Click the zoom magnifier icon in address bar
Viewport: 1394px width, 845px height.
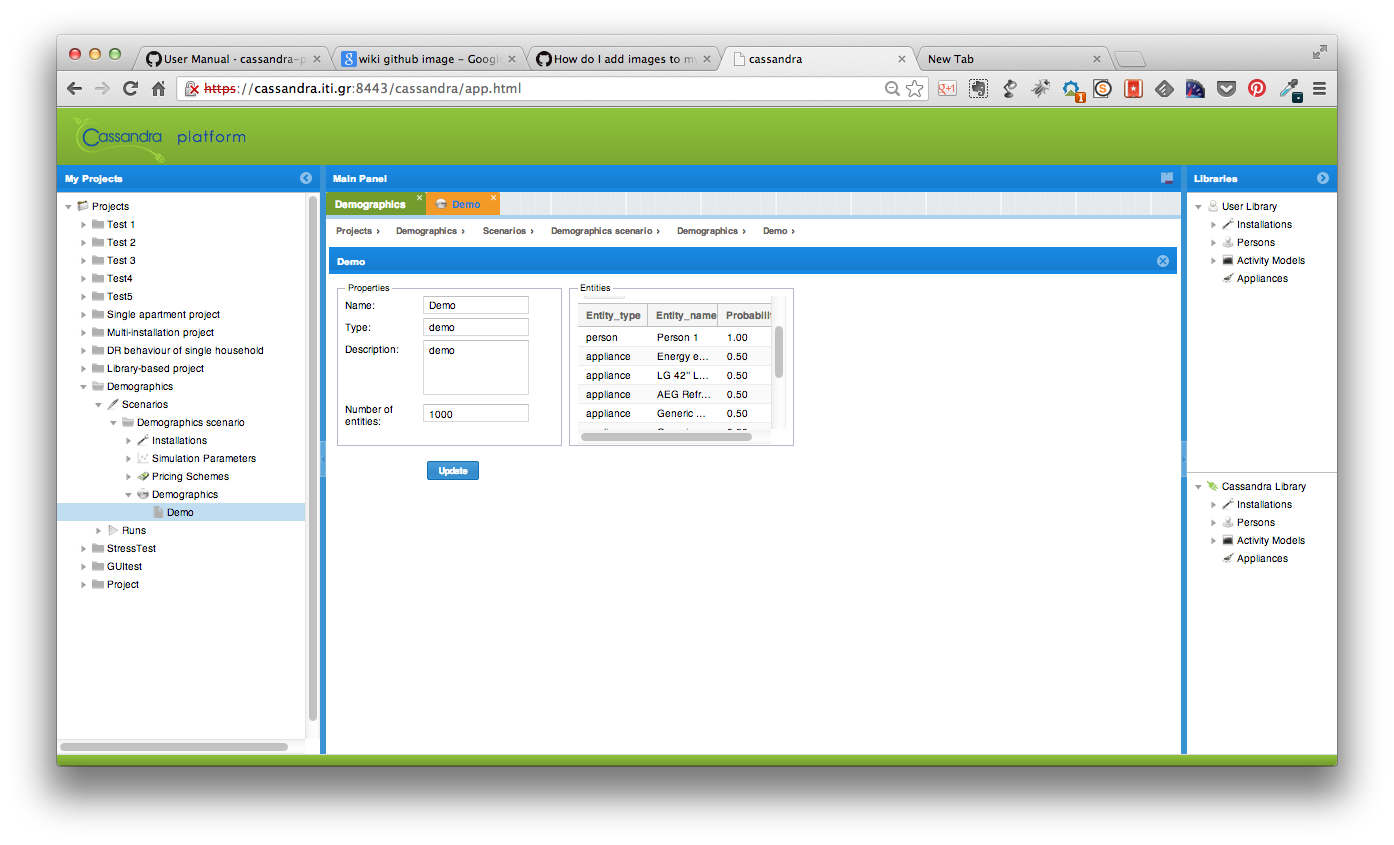892,89
